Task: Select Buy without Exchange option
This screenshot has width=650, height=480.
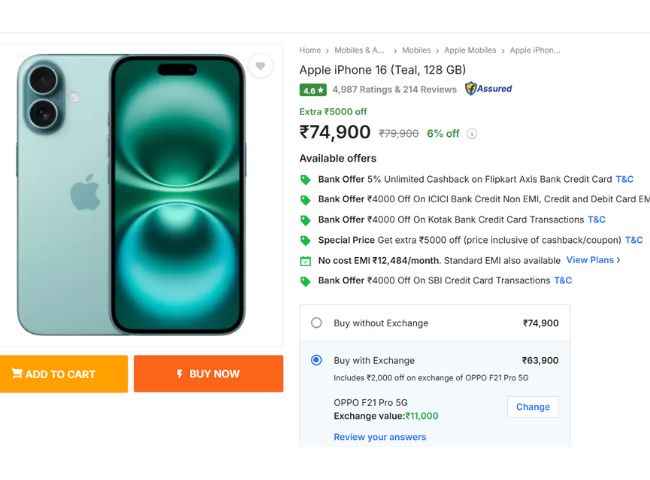Action: (x=316, y=323)
